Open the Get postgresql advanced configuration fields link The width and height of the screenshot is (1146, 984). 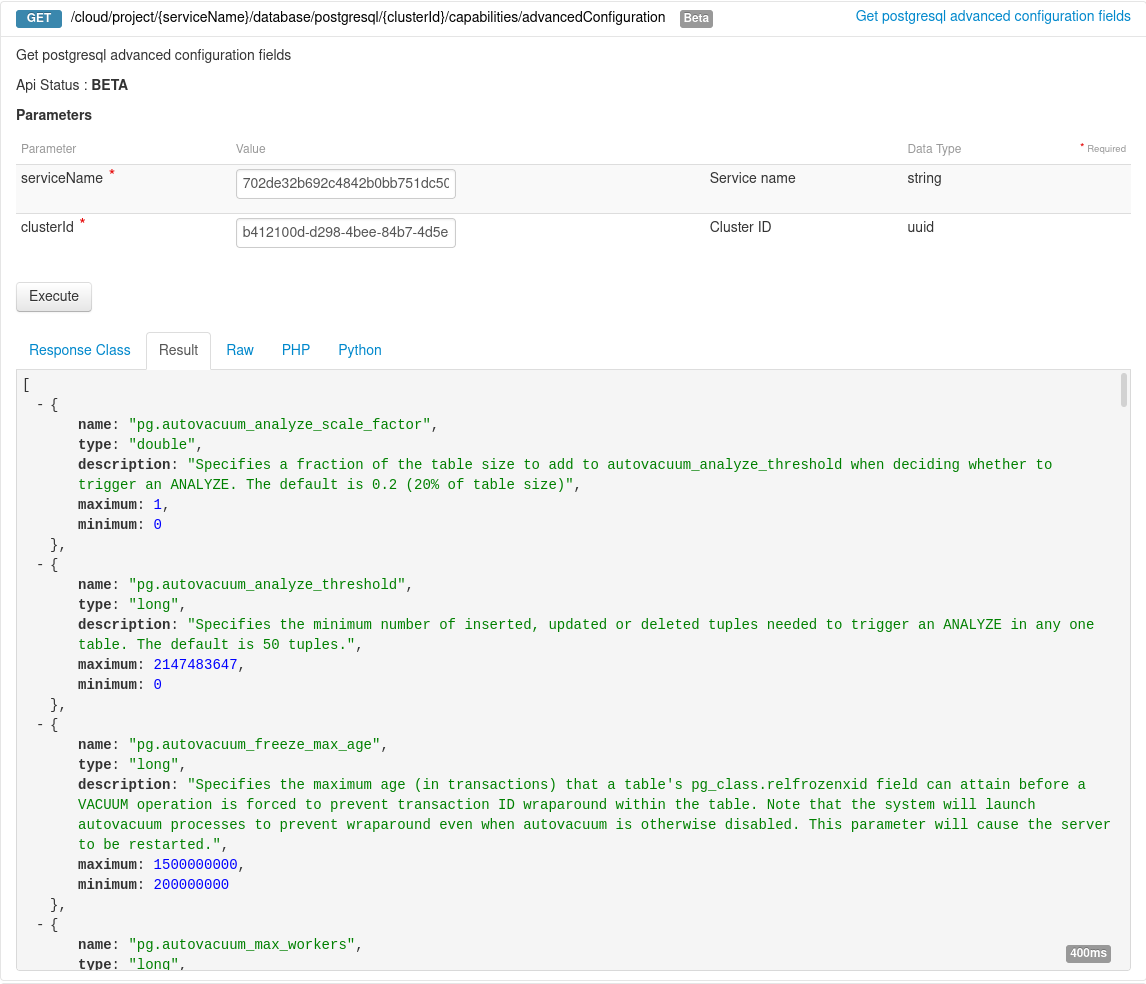[992, 16]
